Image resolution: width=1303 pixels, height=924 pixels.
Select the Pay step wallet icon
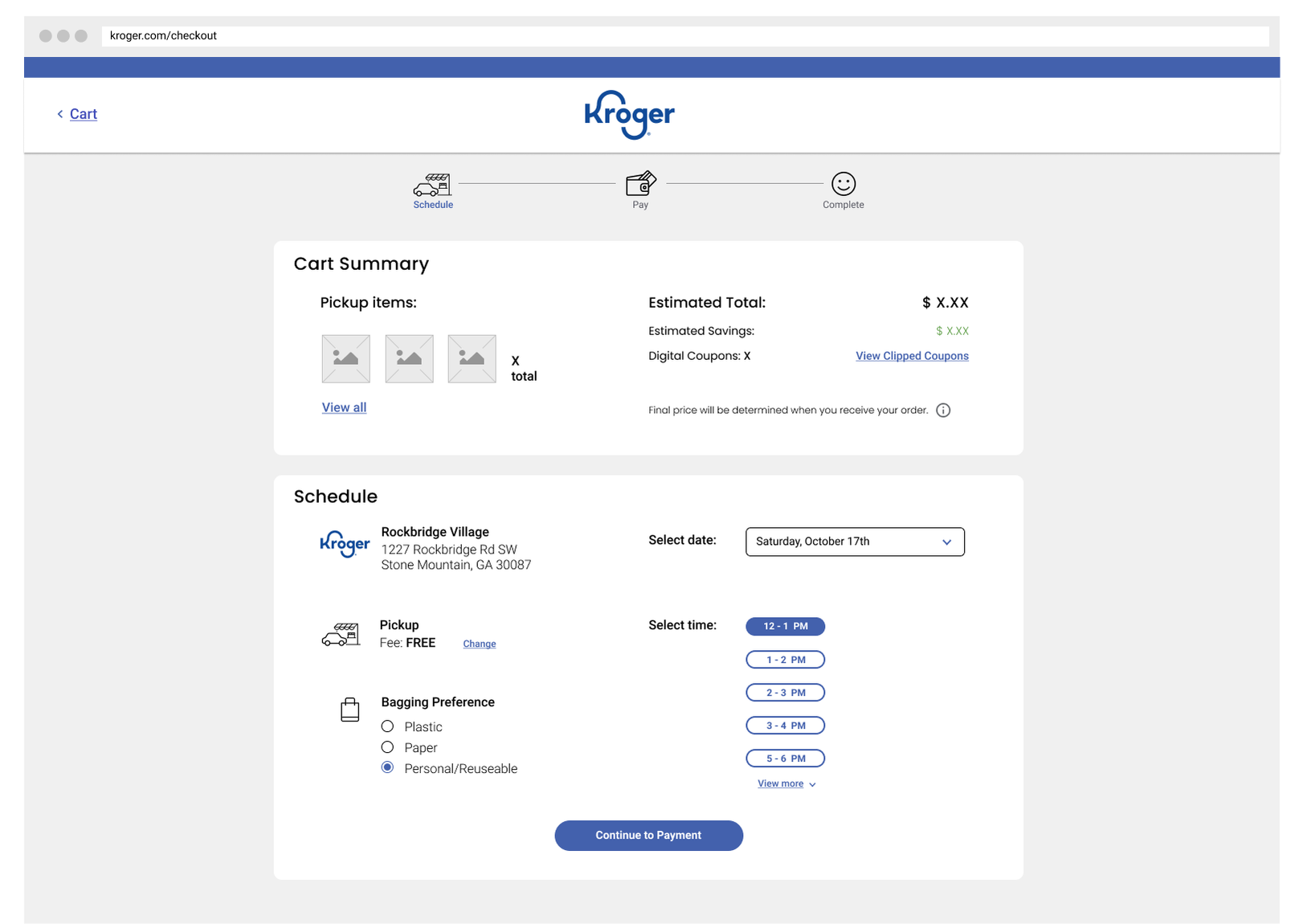[641, 184]
